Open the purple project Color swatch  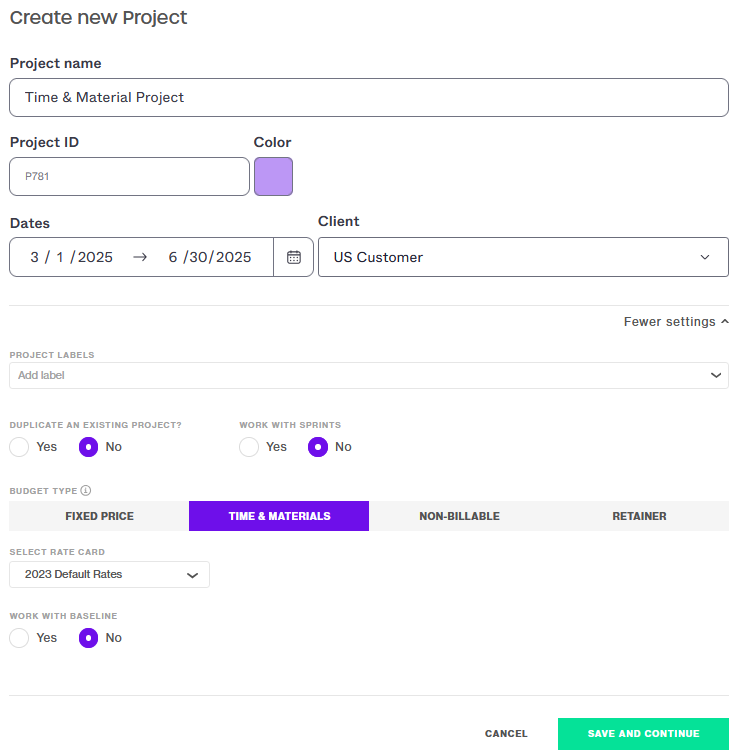(x=273, y=176)
